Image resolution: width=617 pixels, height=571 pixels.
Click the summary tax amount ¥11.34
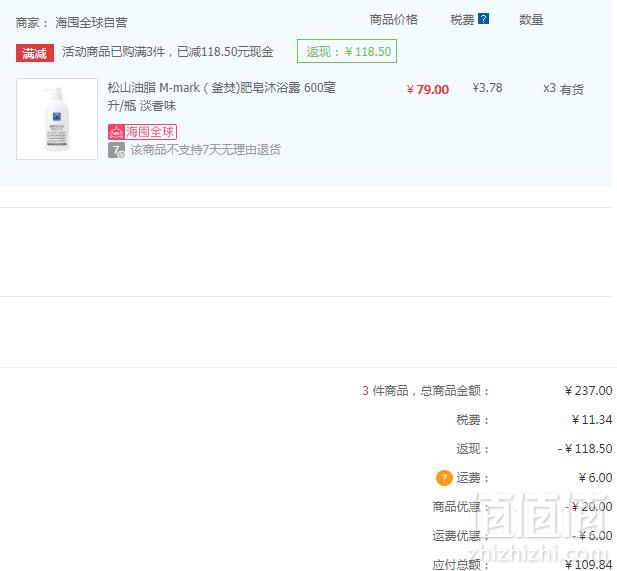[x=592, y=419]
